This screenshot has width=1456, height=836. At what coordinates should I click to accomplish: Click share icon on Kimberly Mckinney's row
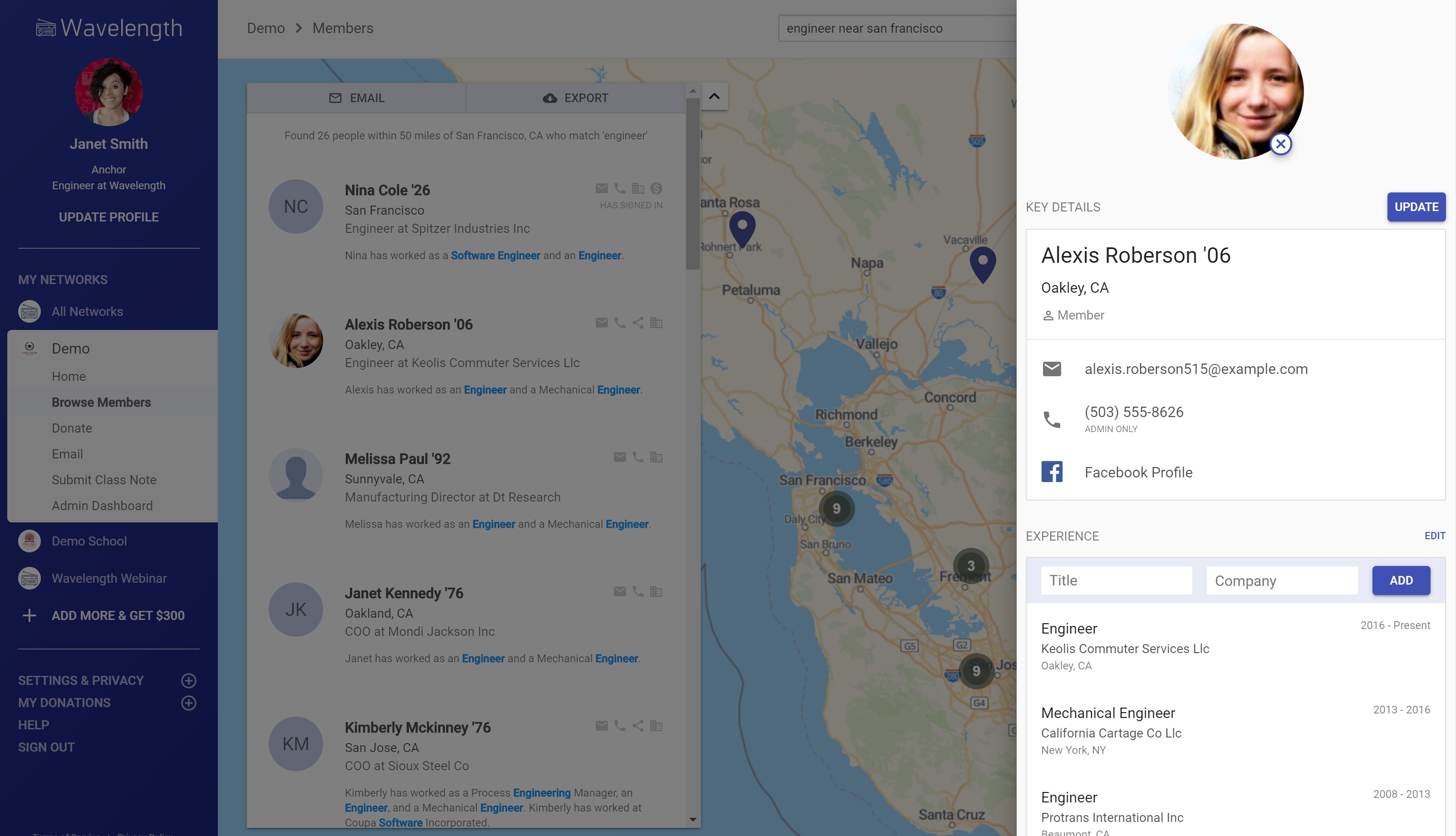(638, 726)
